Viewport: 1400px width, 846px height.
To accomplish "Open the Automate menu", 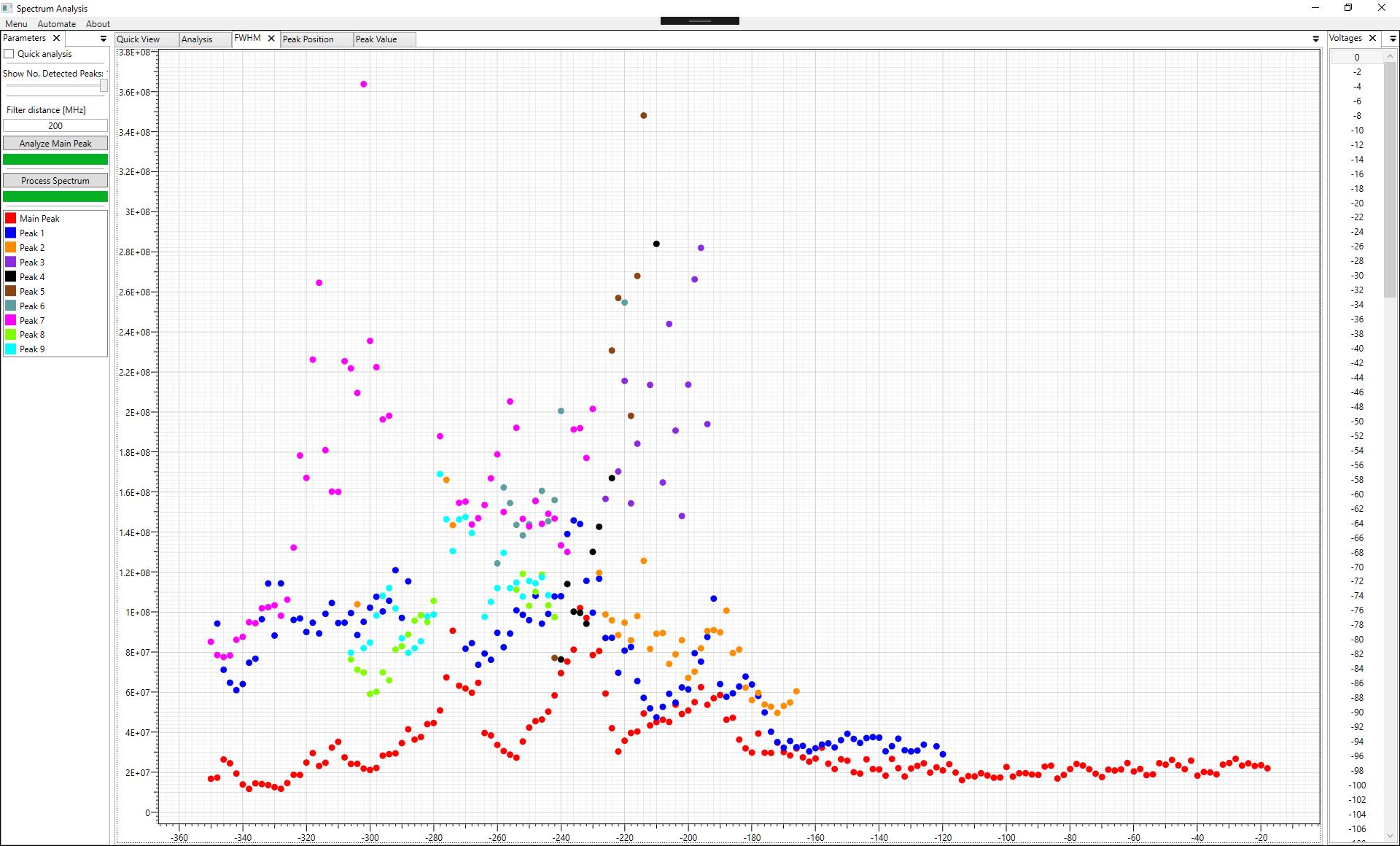I will (x=56, y=24).
